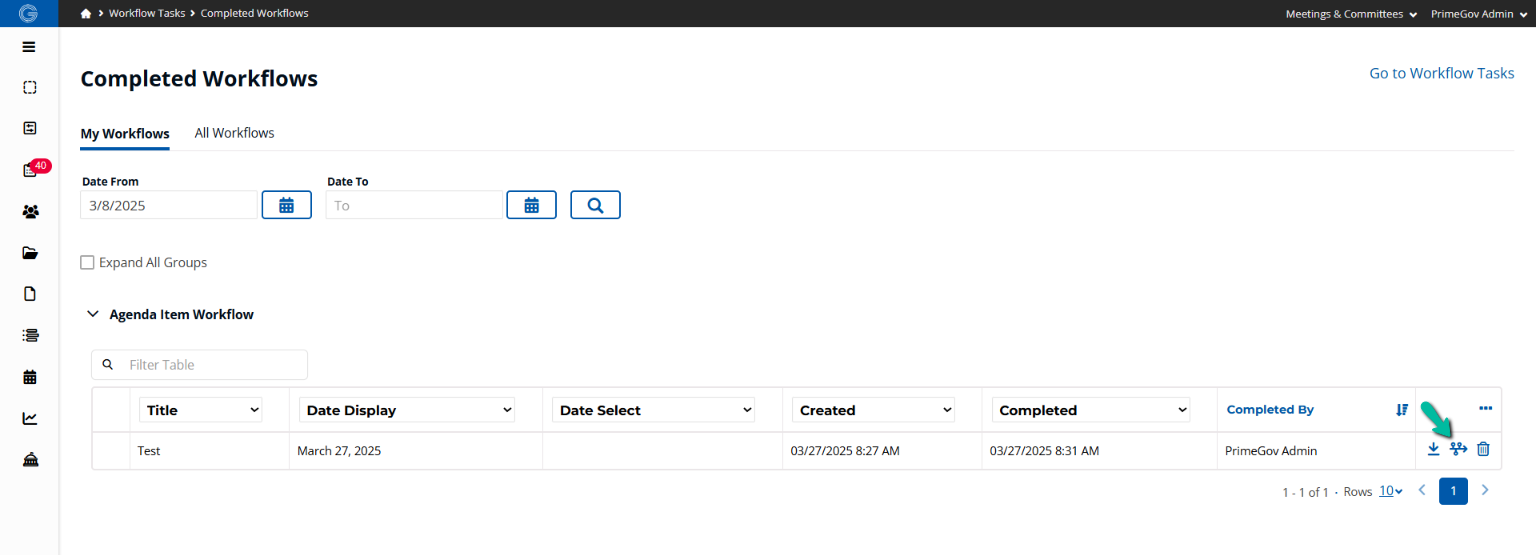Go to next page with right chevron

point(1485,491)
